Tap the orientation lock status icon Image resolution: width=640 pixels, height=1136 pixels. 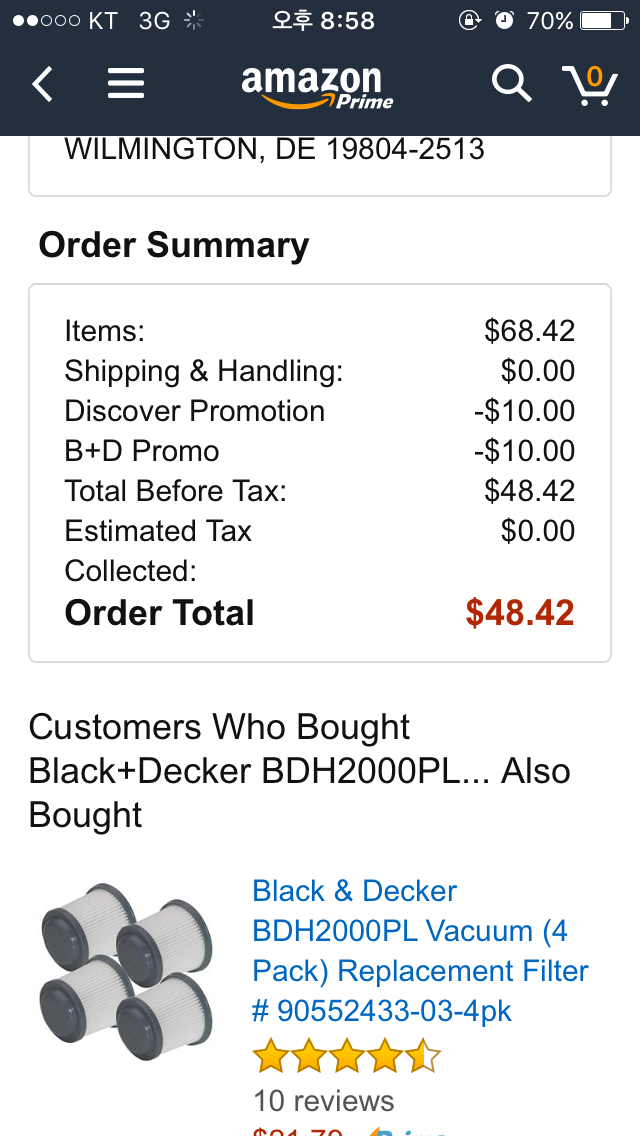tap(469, 21)
